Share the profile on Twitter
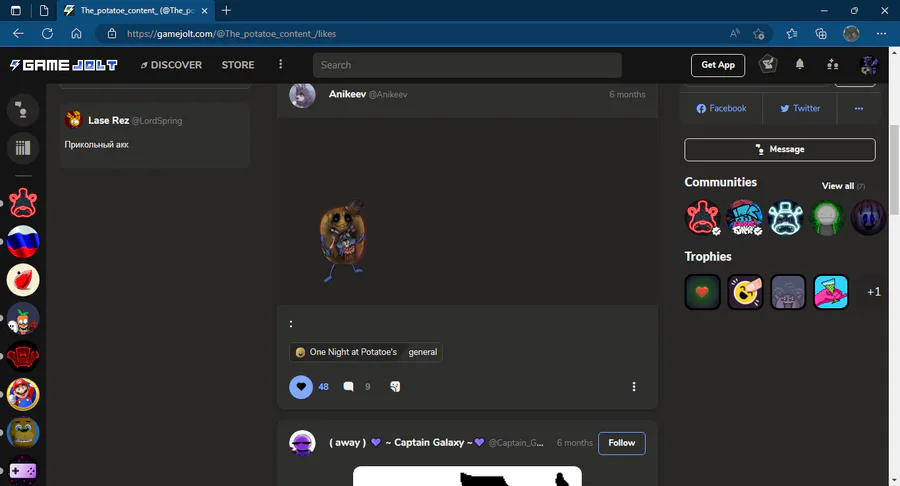900x486 pixels. [800, 108]
